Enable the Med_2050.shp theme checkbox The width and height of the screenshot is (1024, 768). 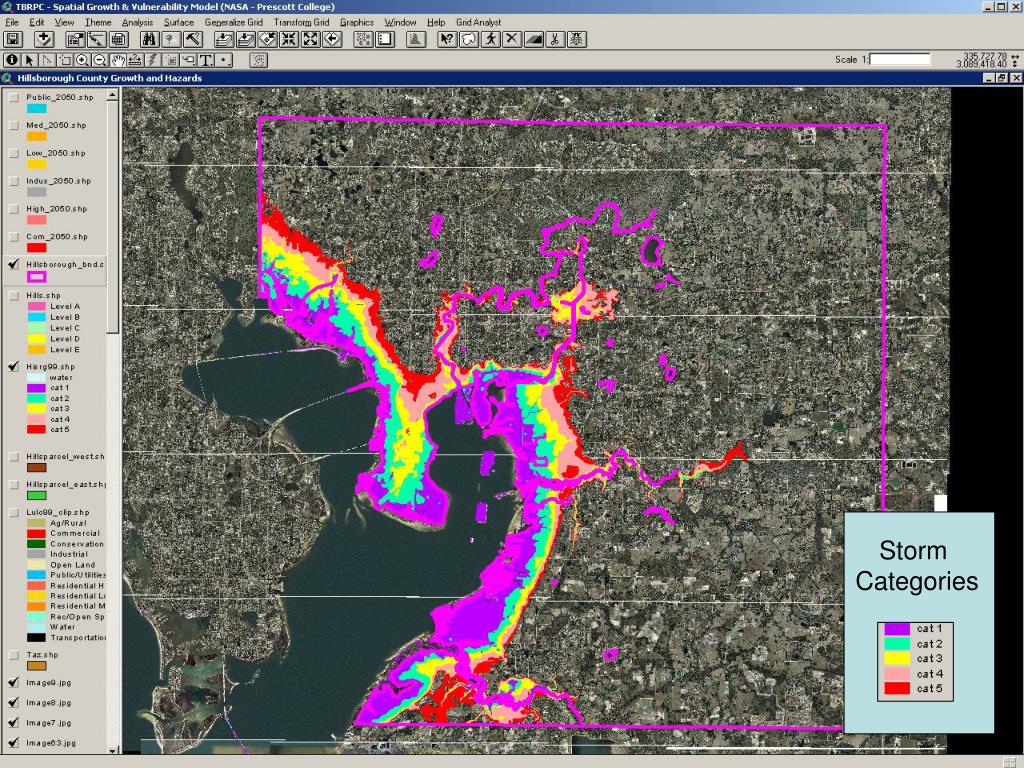[14, 126]
